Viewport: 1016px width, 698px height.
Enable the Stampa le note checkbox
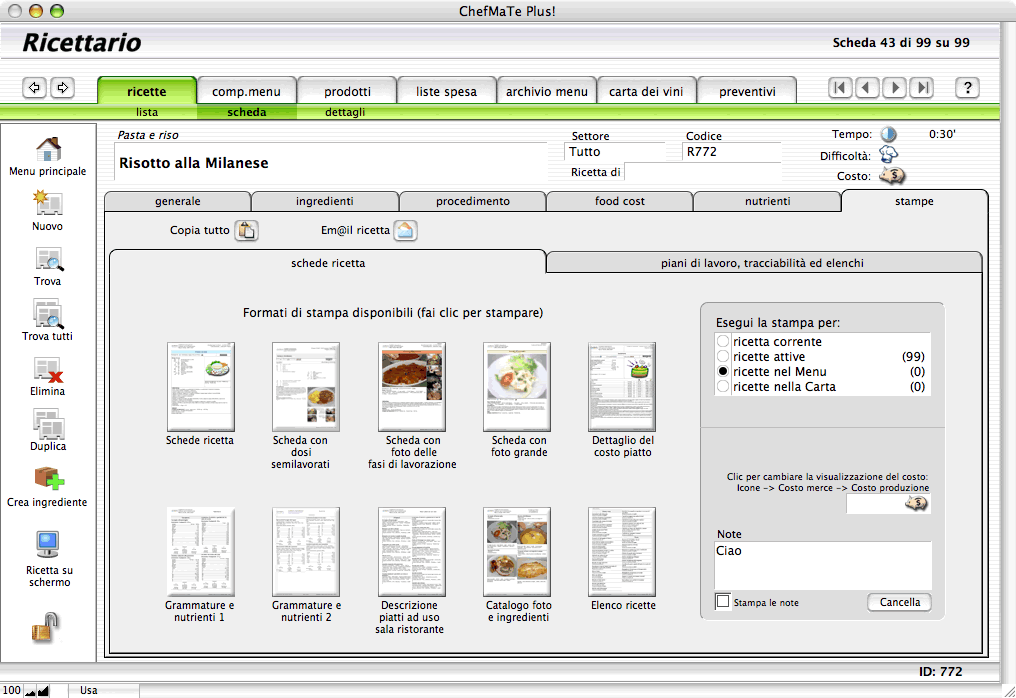click(x=722, y=601)
